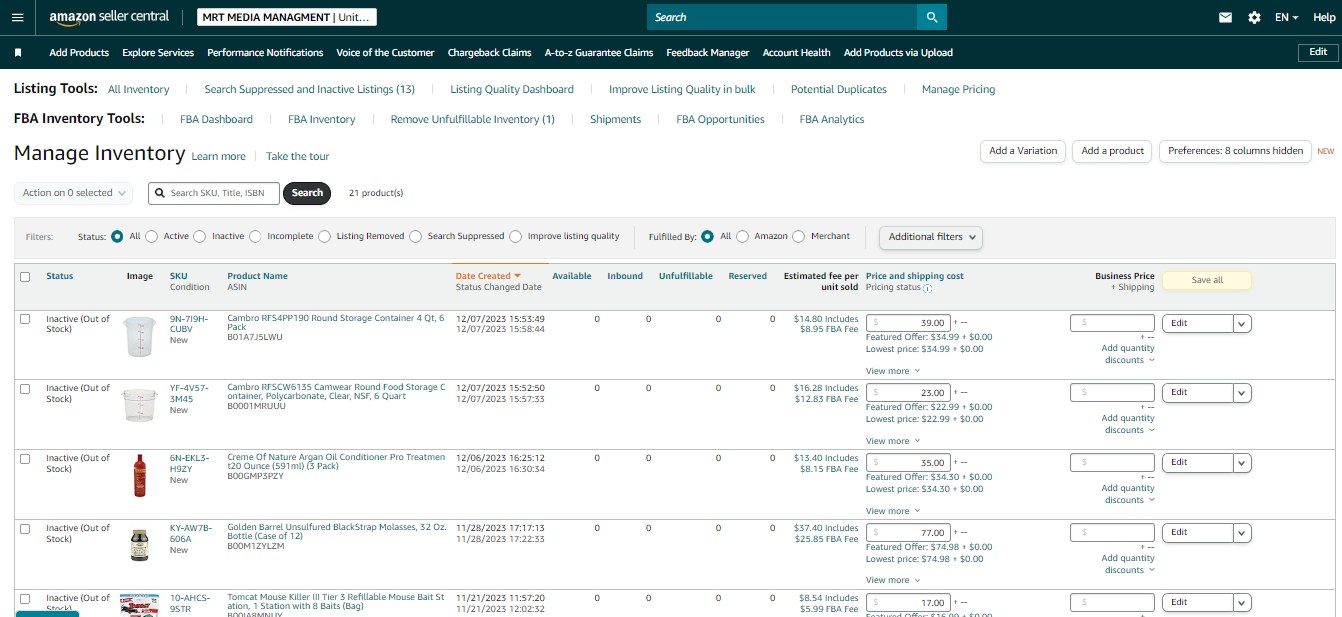Open the Manage Pricing link
Viewport: 1342px width, 617px height.
pyautogui.click(x=958, y=89)
